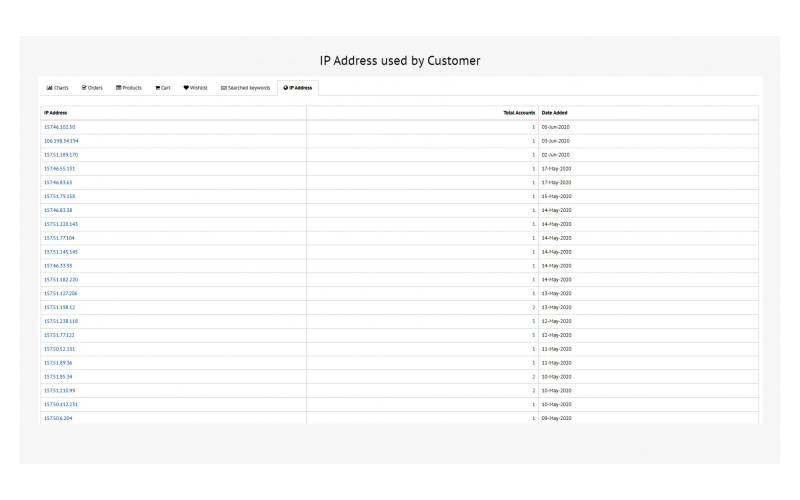Click the Date Added column header
This screenshot has width=800, height=500.
point(554,113)
